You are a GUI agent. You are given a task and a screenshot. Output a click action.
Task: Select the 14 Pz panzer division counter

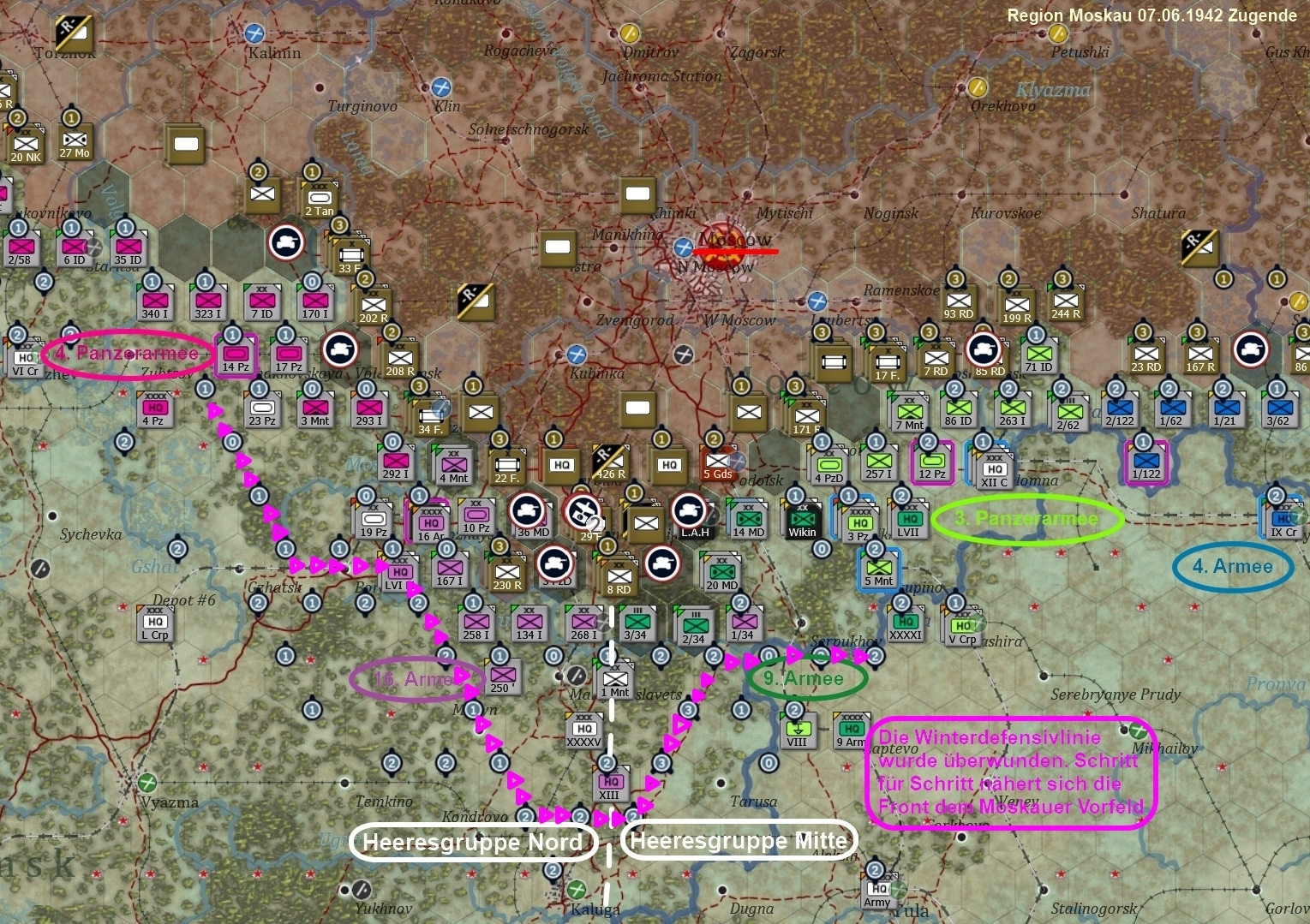tap(236, 355)
